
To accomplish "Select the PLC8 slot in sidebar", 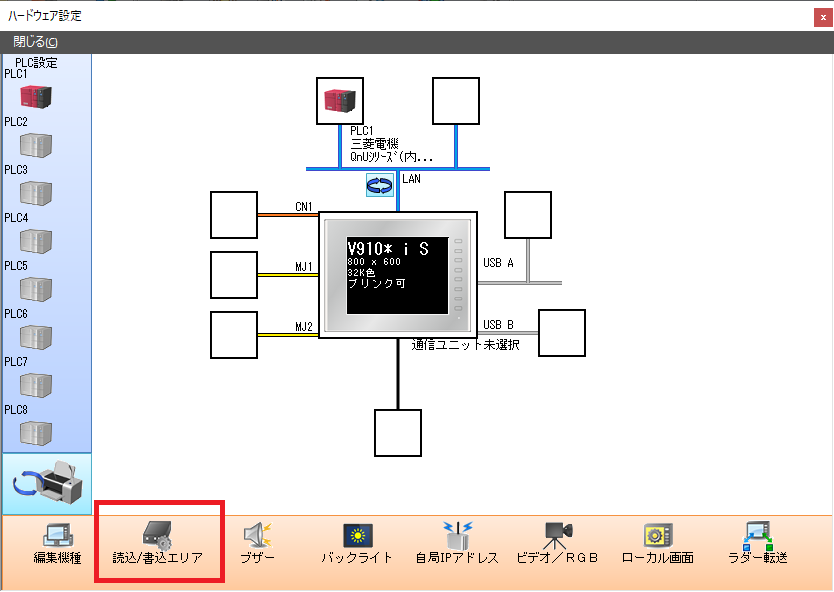I will (x=36, y=432).
